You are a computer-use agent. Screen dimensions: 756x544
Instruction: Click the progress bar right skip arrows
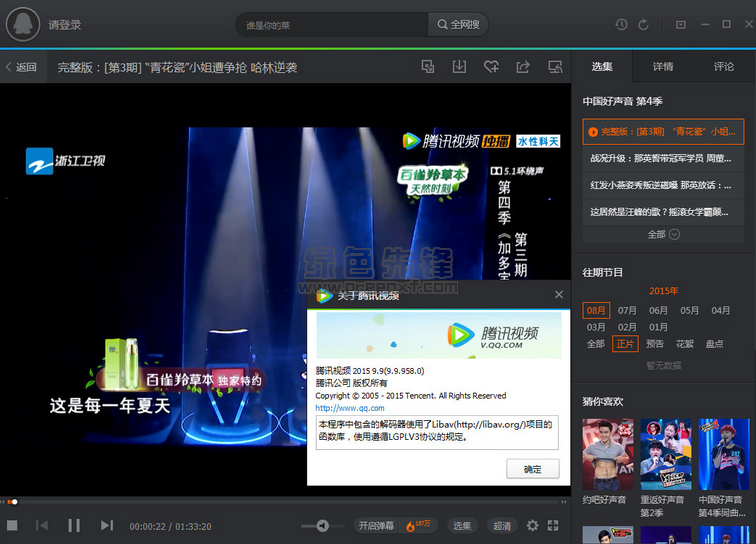(x=564, y=502)
